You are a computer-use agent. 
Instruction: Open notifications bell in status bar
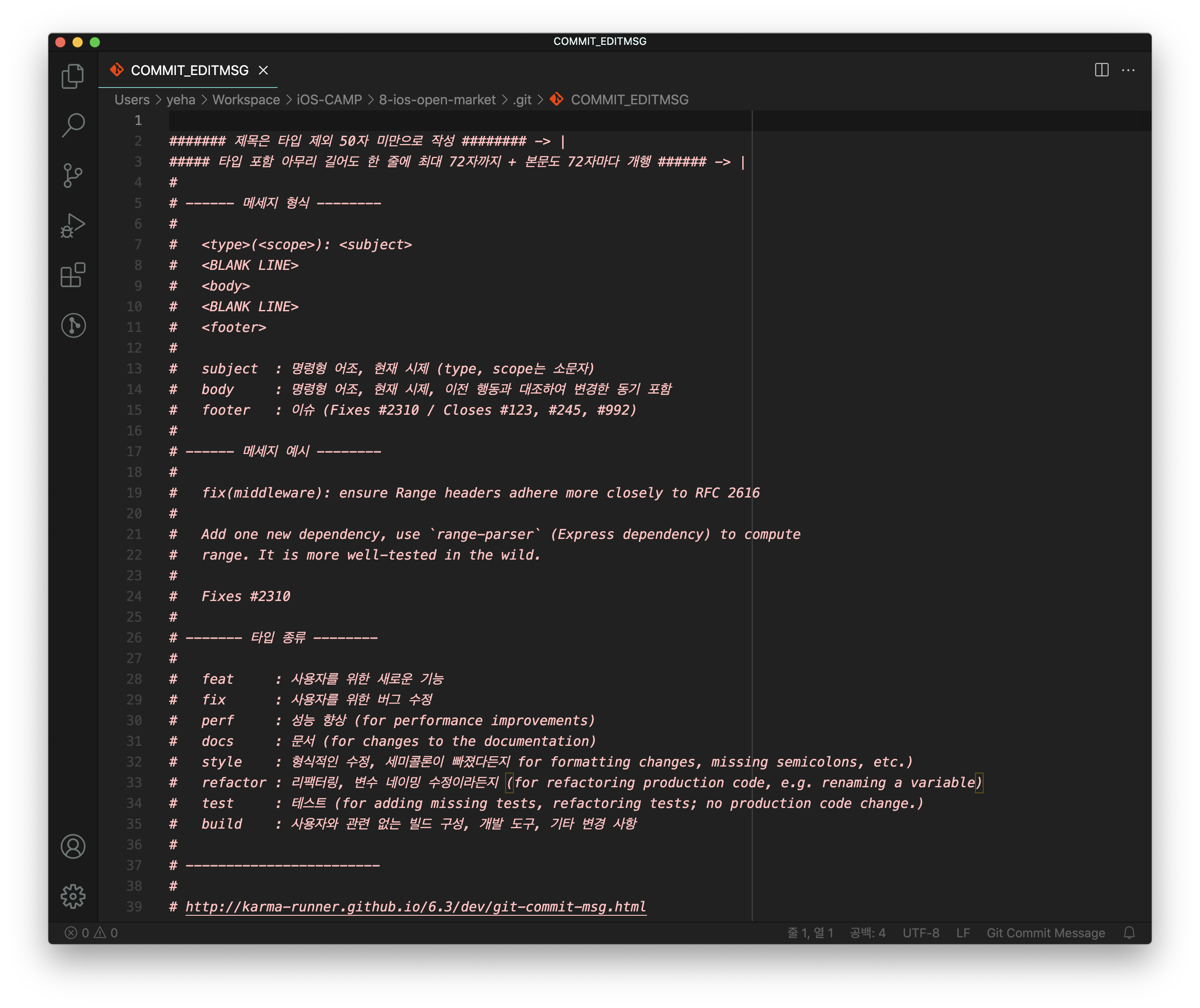click(x=1128, y=933)
